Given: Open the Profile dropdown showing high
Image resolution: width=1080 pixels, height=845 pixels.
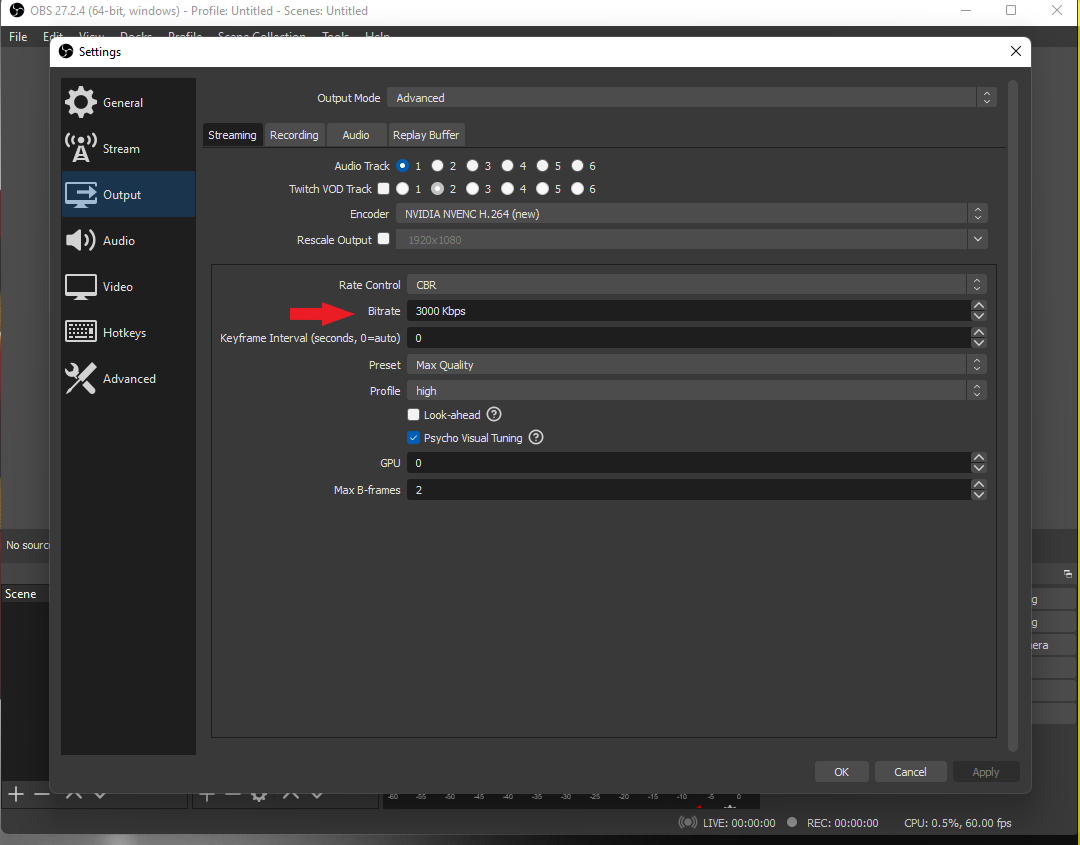Looking at the screenshot, I should 696,390.
